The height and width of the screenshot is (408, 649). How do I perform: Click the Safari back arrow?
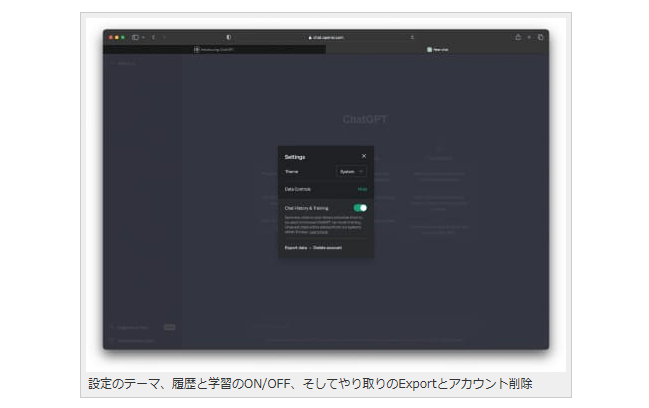(x=153, y=37)
